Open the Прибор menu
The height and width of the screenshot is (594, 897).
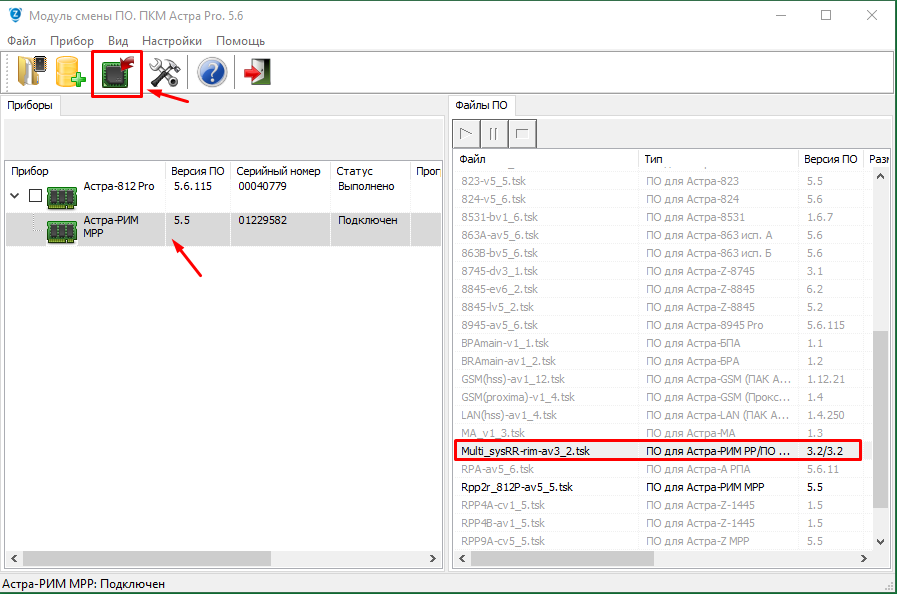point(71,41)
